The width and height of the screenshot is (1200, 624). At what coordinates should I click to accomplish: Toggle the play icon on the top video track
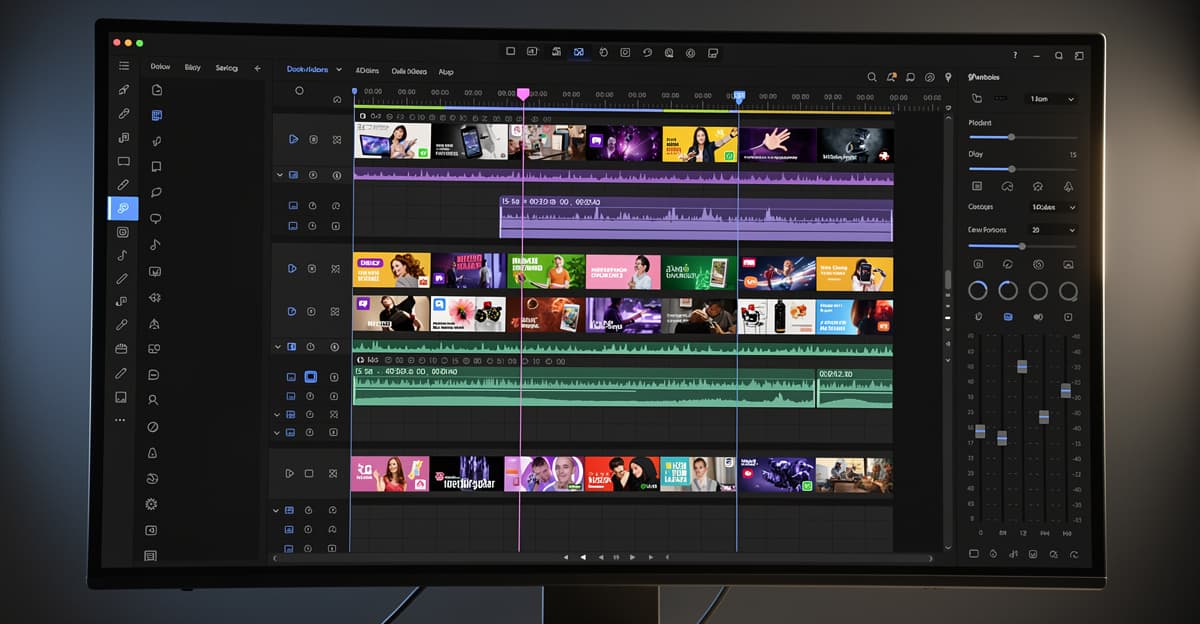pyautogui.click(x=292, y=140)
